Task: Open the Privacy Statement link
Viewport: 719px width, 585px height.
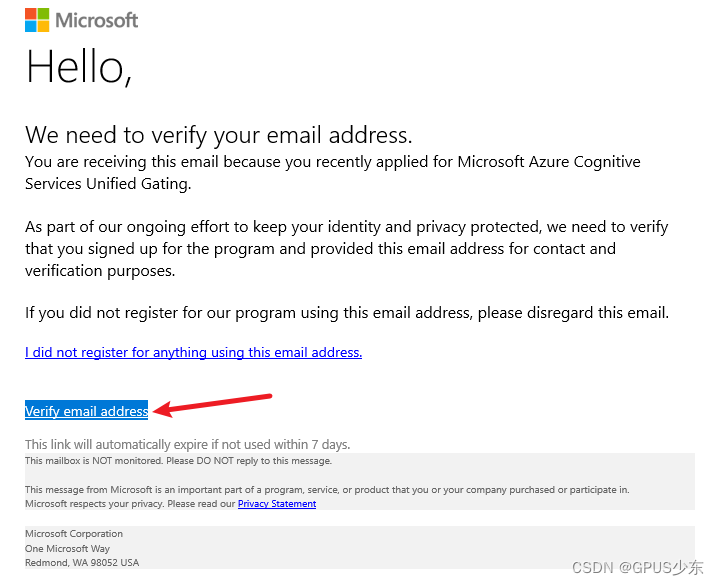Action: (277, 504)
